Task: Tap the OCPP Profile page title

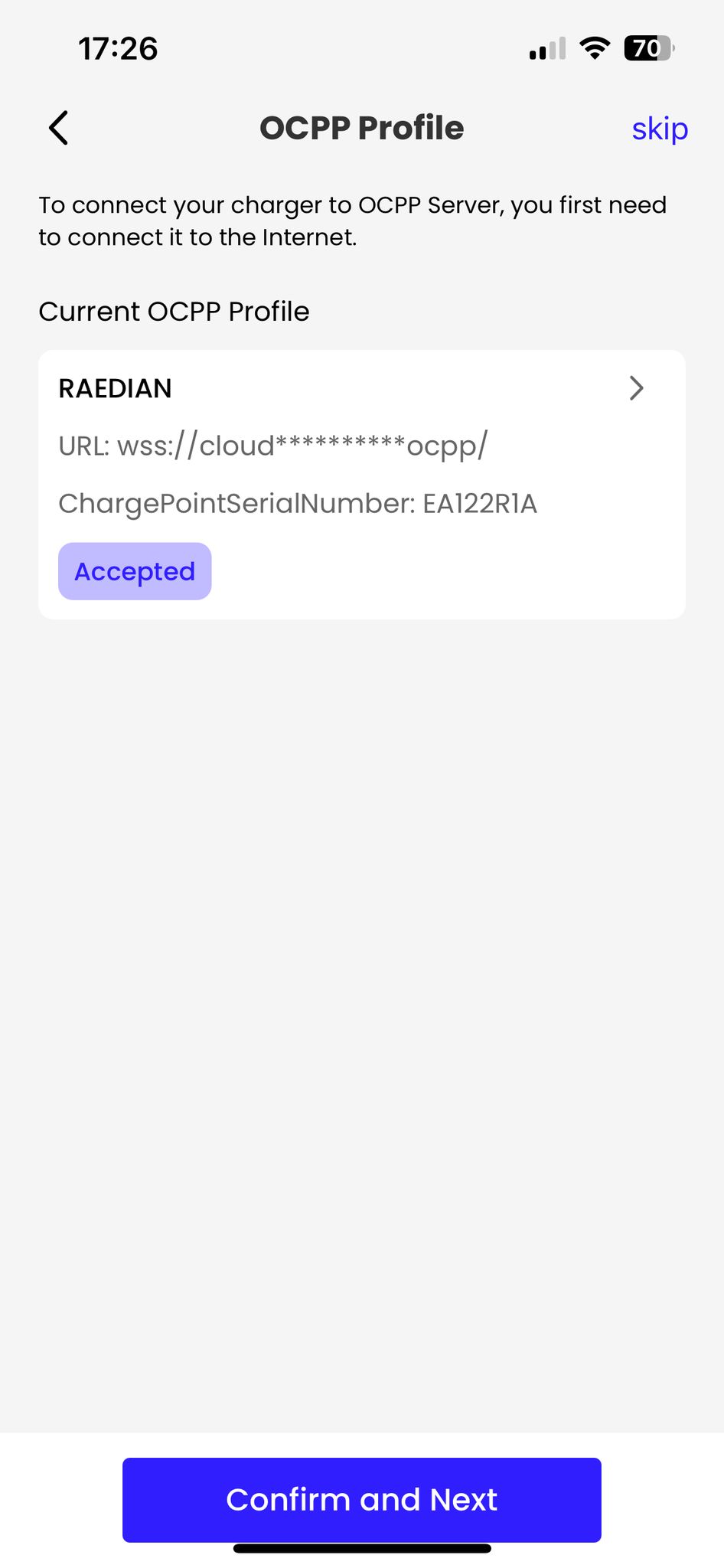Action: pyautogui.click(x=362, y=128)
